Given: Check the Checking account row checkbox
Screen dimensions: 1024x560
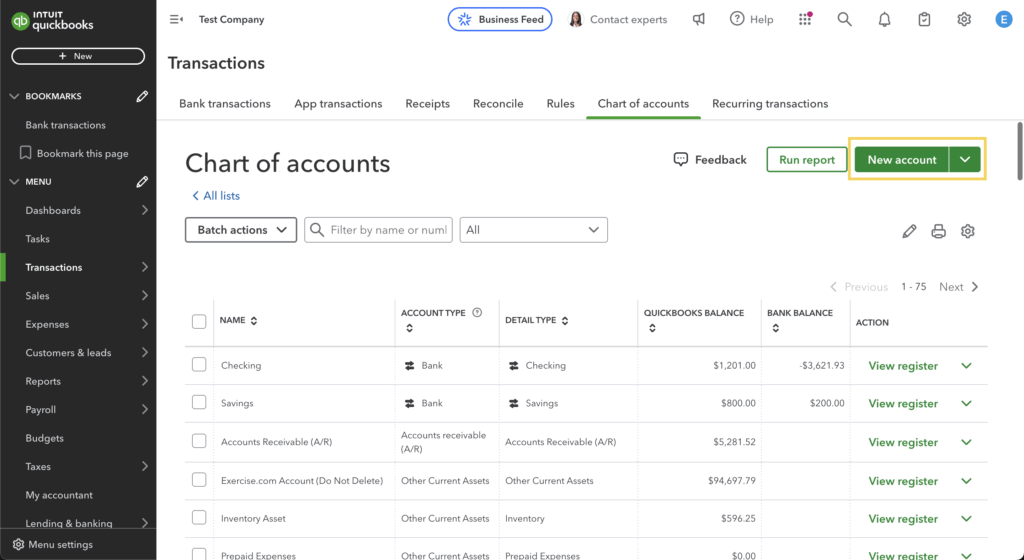Looking at the screenshot, I should 199,365.
